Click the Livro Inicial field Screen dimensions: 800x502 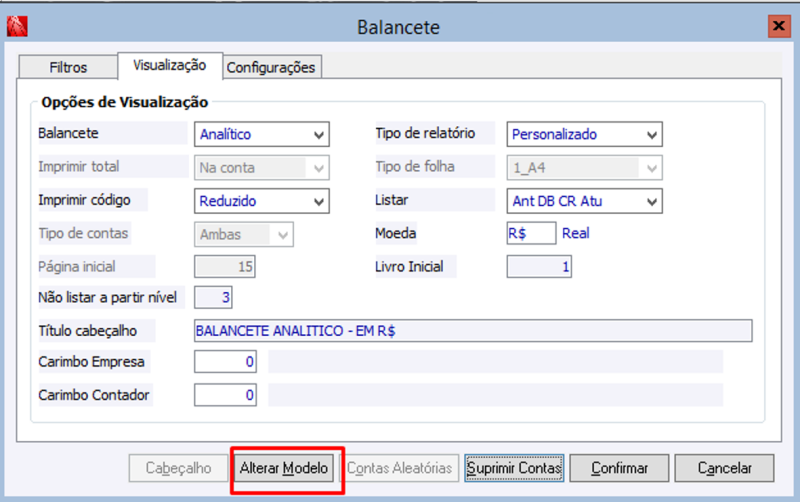coord(539,266)
